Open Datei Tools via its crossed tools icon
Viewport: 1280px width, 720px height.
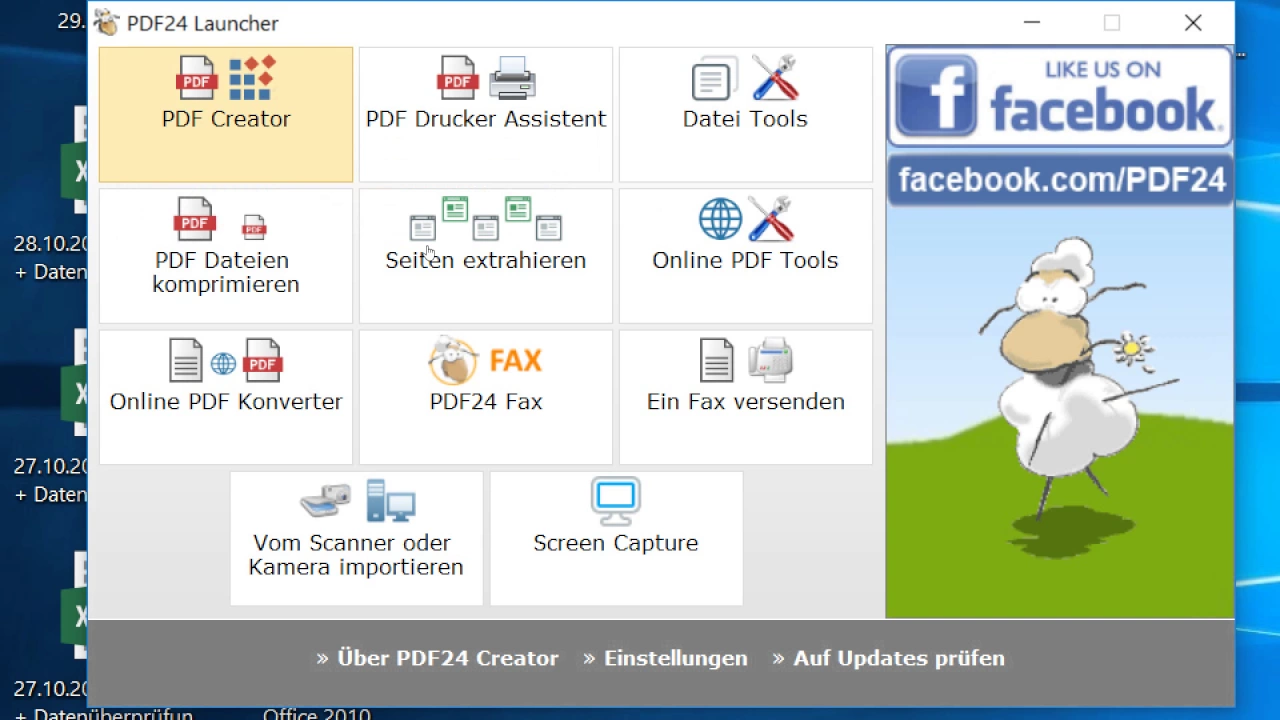(774, 78)
